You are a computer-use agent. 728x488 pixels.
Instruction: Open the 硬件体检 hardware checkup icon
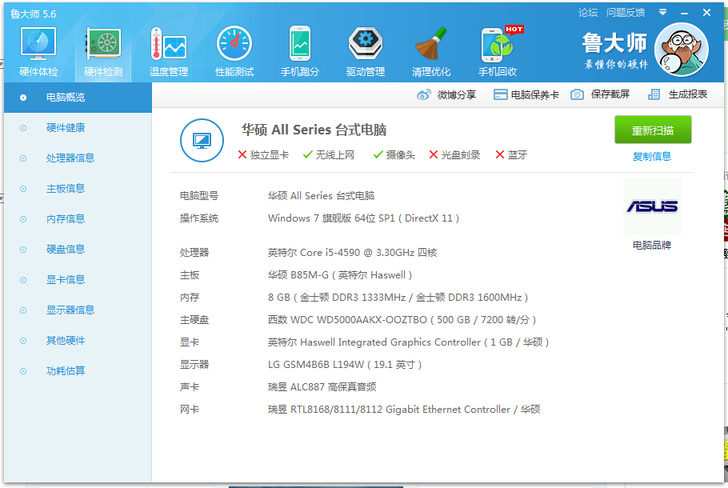pyautogui.click(x=39, y=45)
